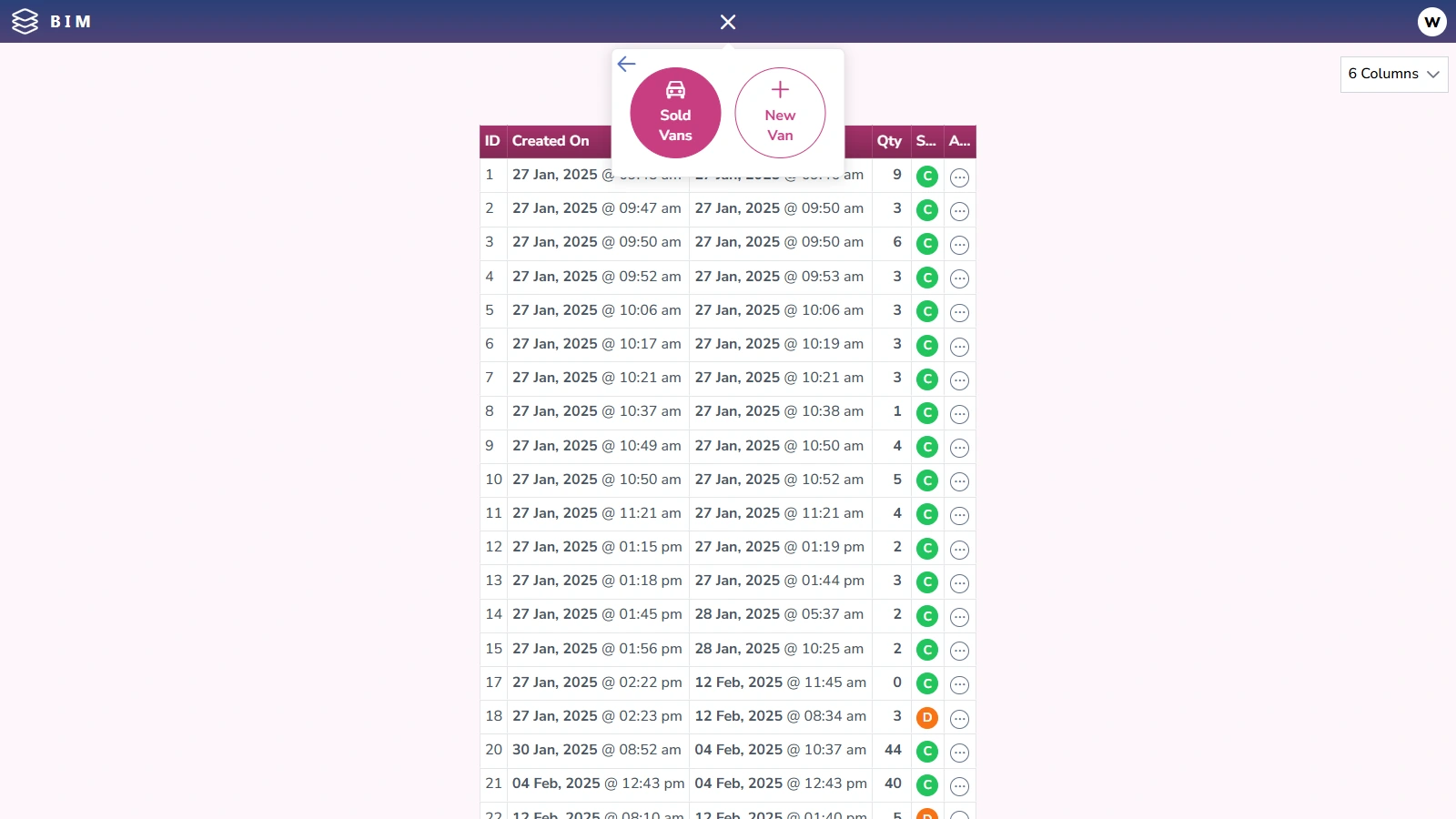Open the Sold Vans menu item
Screen dimensions: 1456x819
[x=675, y=113]
